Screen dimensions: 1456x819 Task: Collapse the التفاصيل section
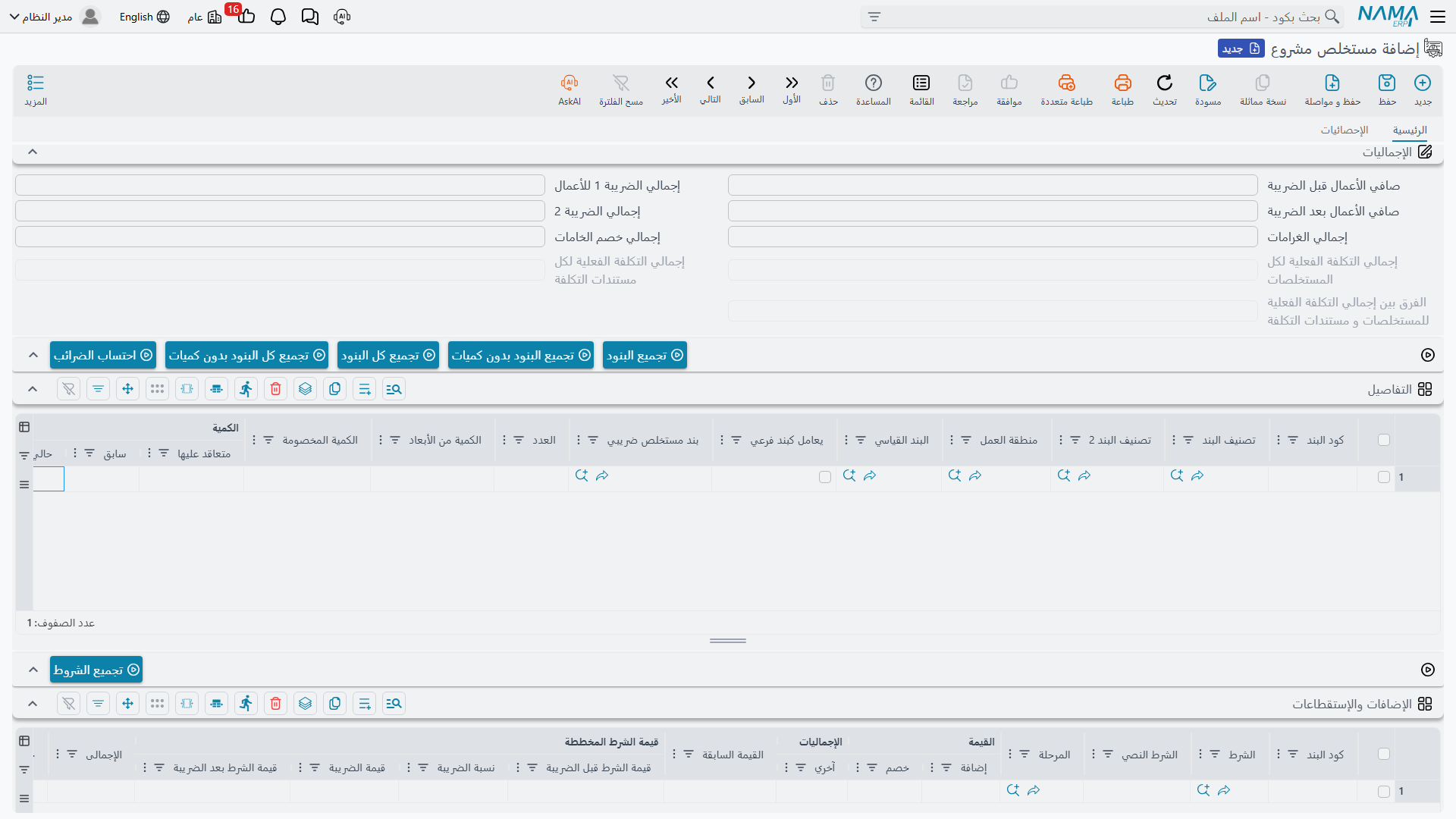[33, 389]
